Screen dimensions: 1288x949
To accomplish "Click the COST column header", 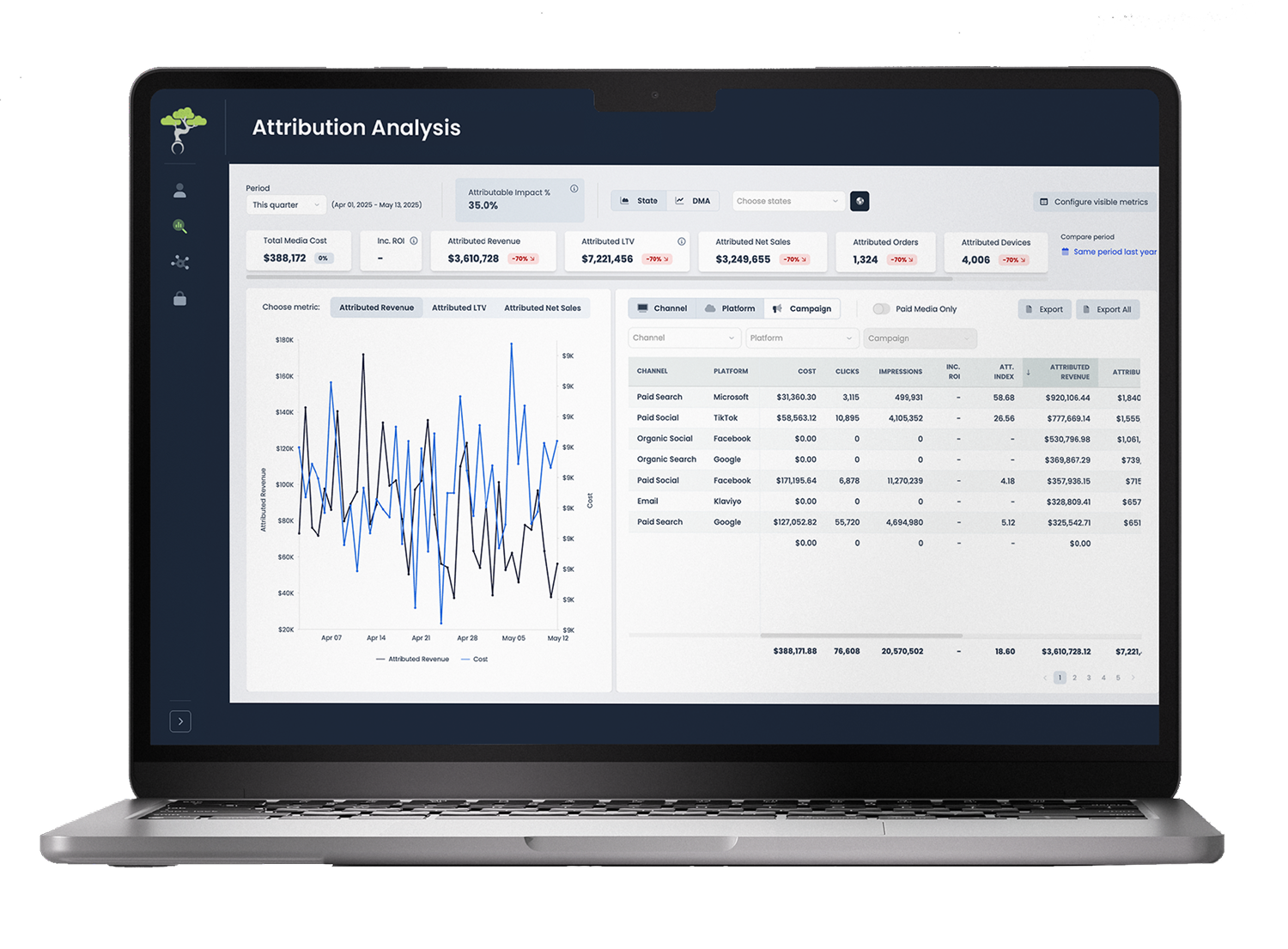I will [807, 372].
